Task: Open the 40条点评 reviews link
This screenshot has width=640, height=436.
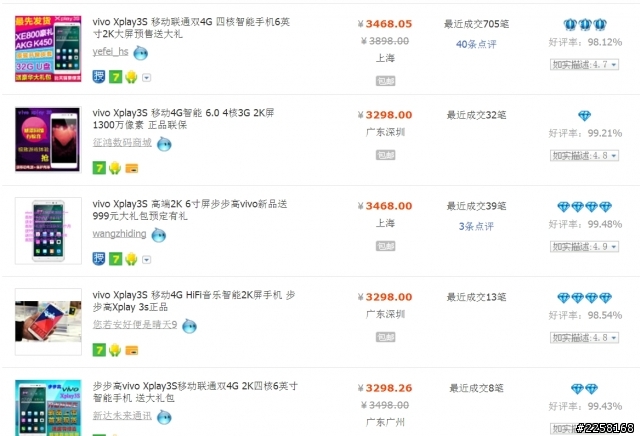Action: tap(476, 44)
